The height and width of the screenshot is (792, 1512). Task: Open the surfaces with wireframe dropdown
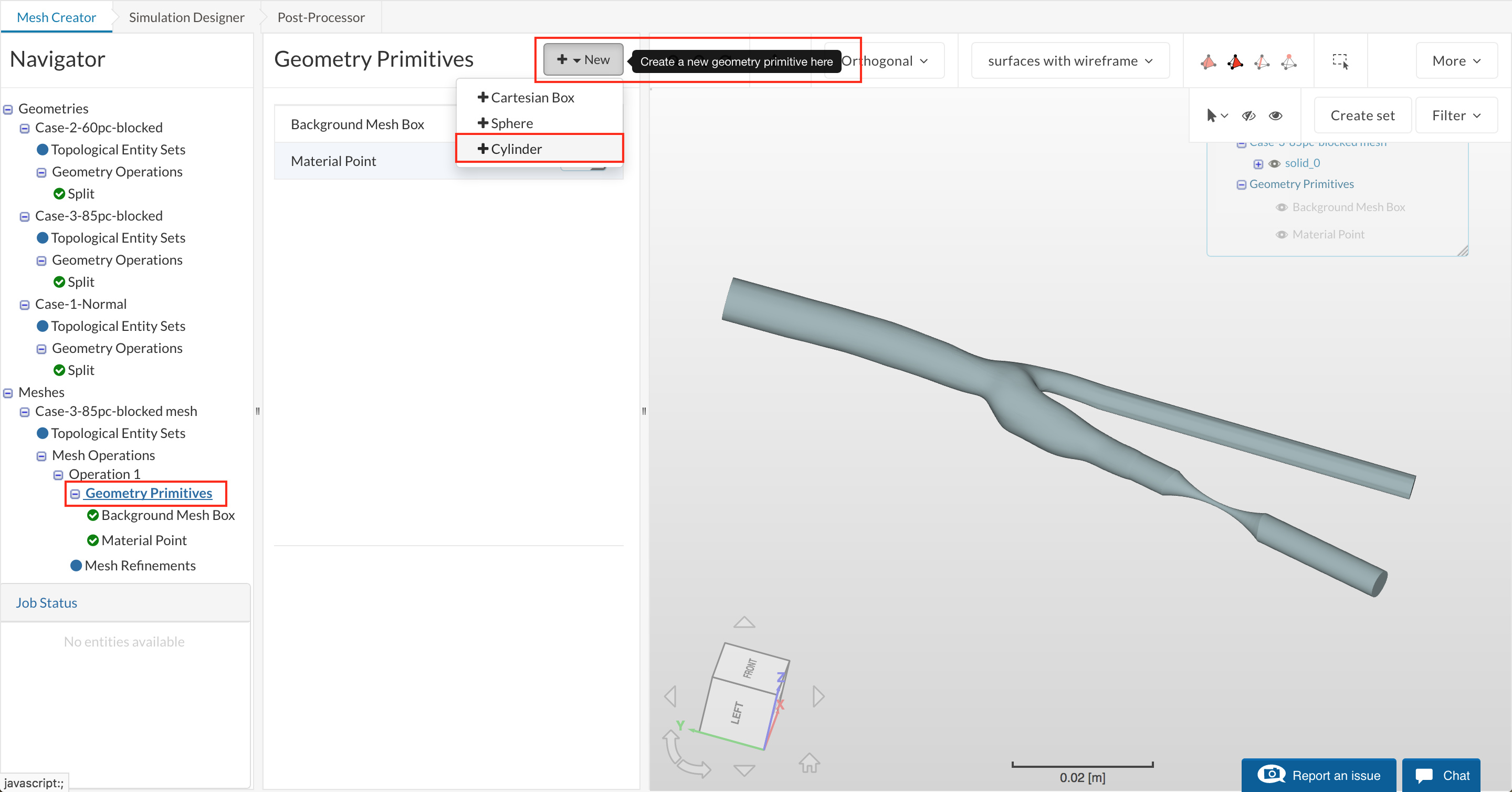pyautogui.click(x=1070, y=60)
